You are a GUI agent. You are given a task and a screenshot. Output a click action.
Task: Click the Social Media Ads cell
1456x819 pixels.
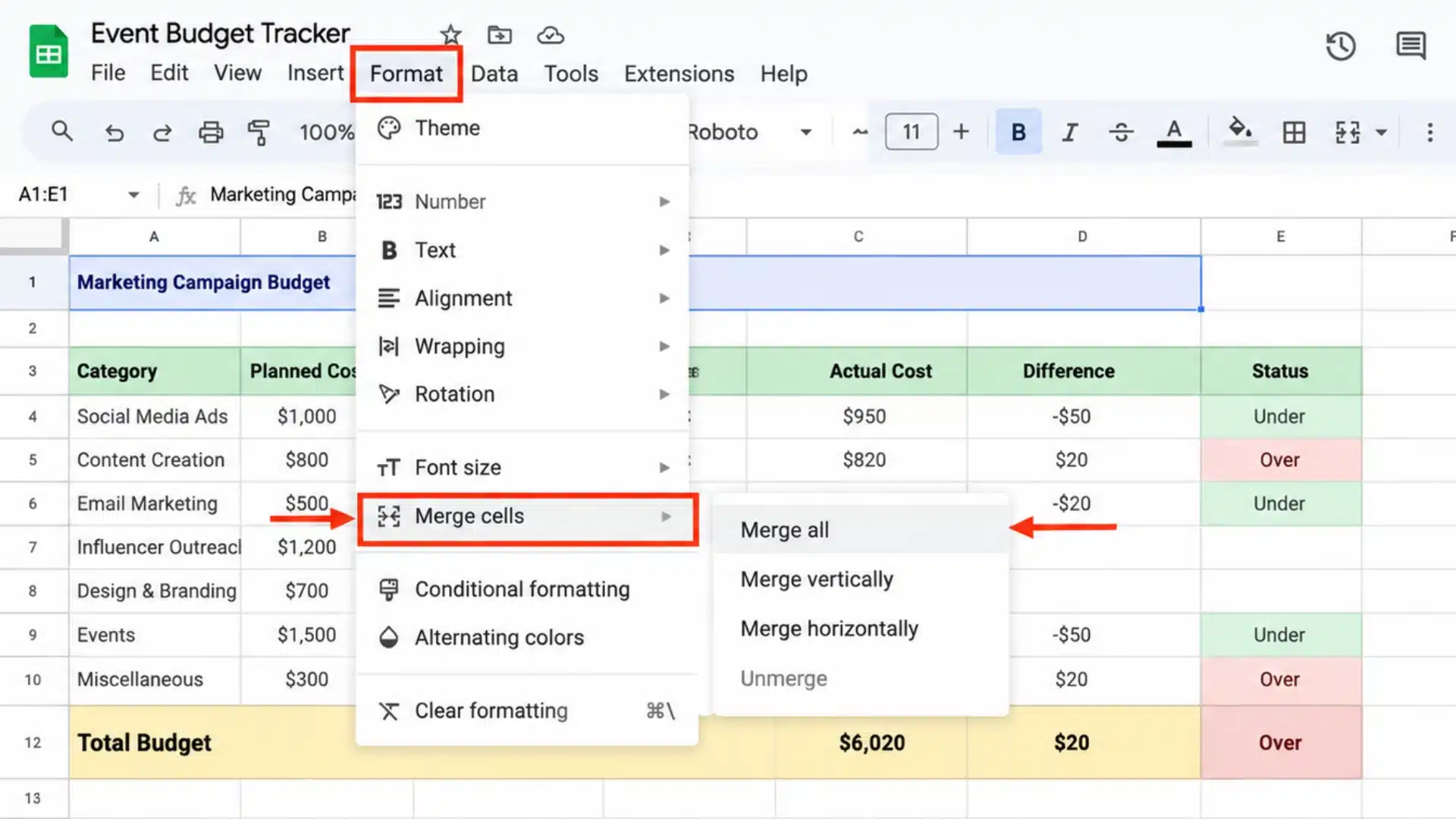pyautogui.click(x=155, y=416)
